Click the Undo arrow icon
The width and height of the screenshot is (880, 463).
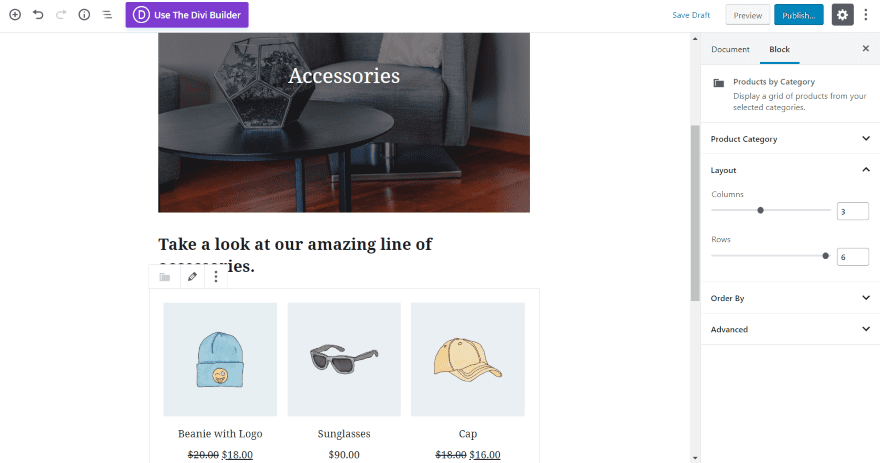coord(38,15)
